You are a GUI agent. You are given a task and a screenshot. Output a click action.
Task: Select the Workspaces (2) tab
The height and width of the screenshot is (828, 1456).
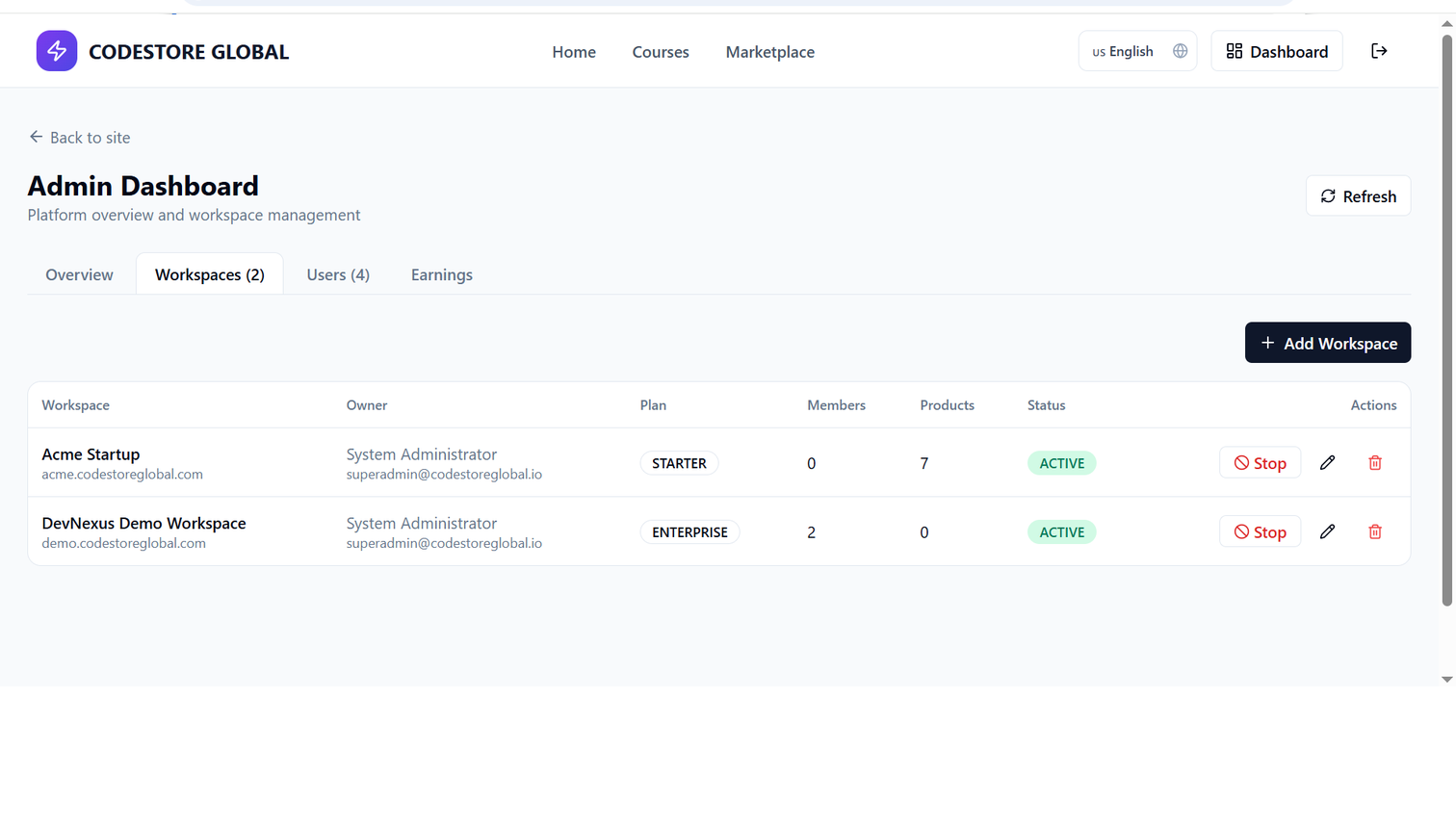(210, 274)
